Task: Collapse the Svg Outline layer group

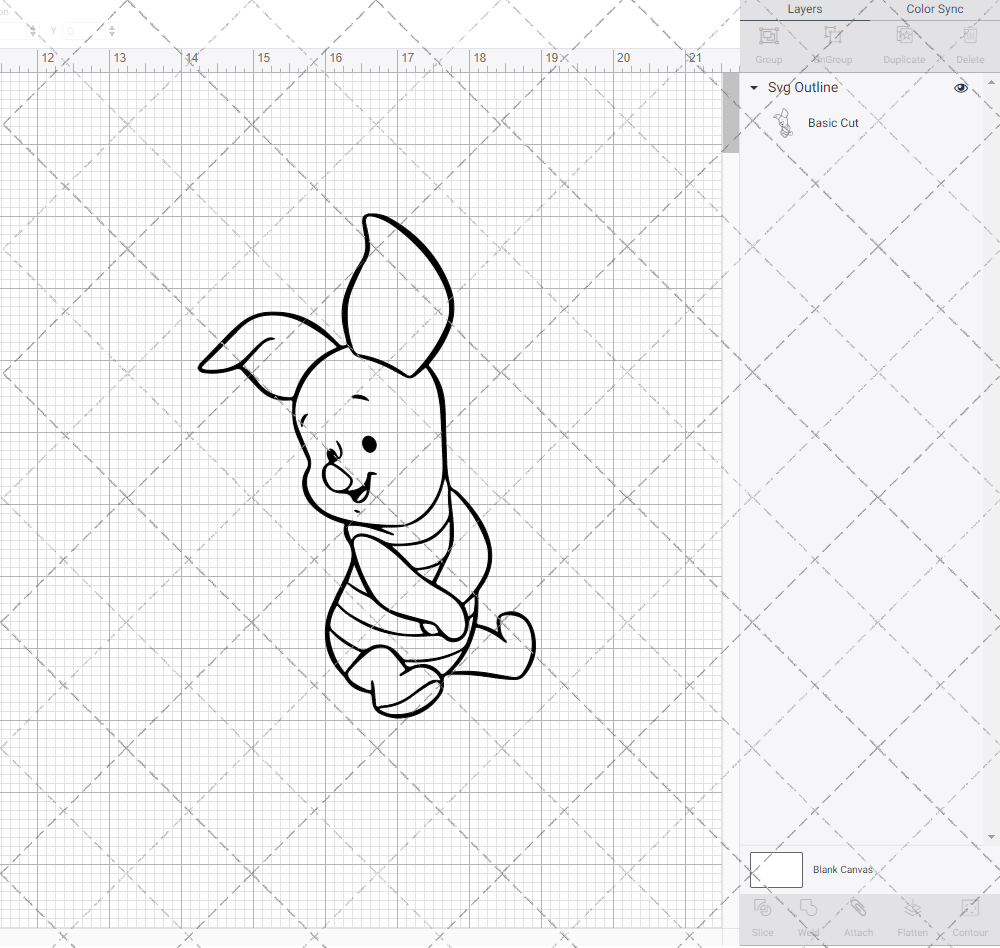Action: (x=754, y=88)
